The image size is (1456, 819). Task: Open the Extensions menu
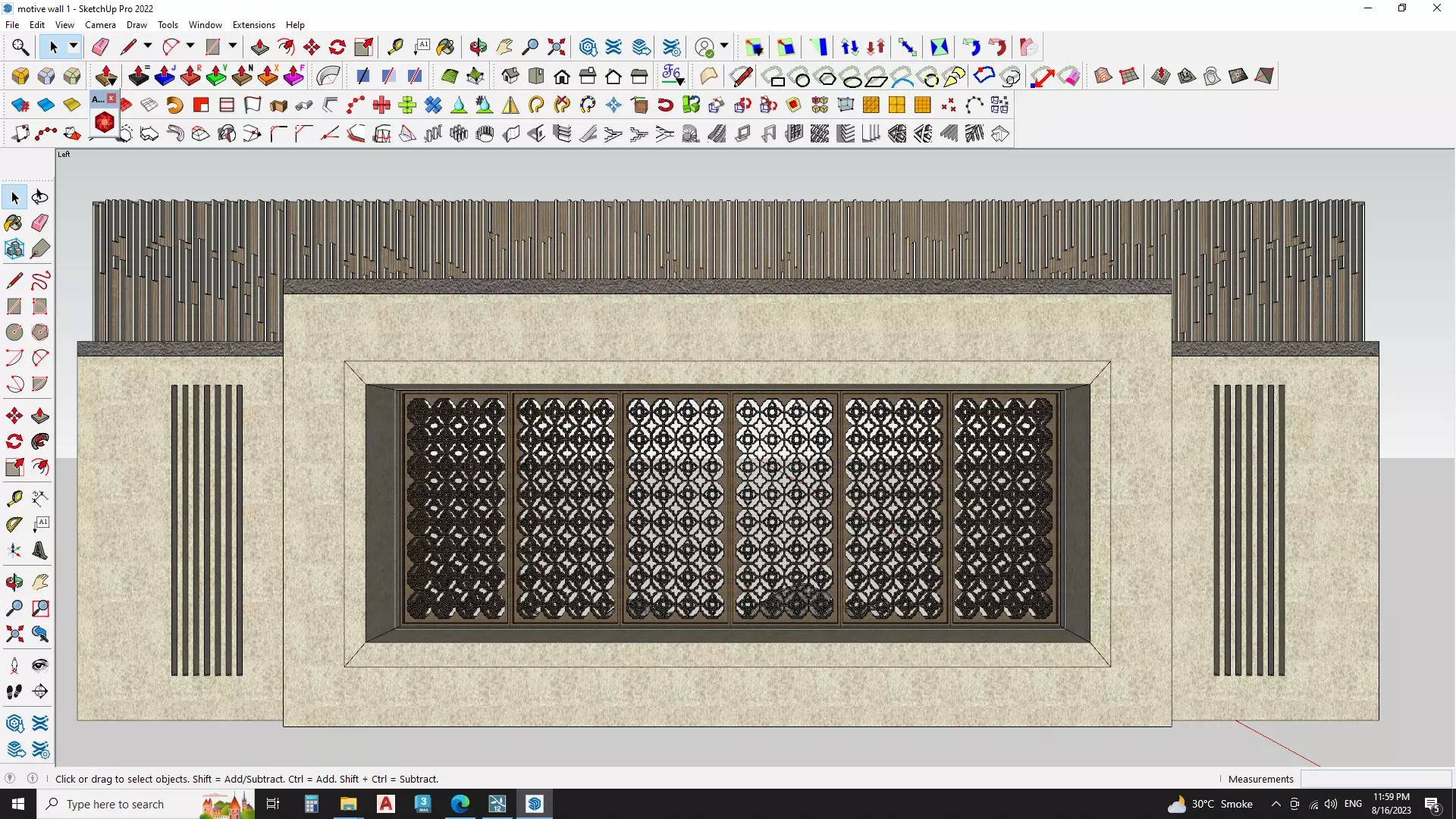click(253, 25)
